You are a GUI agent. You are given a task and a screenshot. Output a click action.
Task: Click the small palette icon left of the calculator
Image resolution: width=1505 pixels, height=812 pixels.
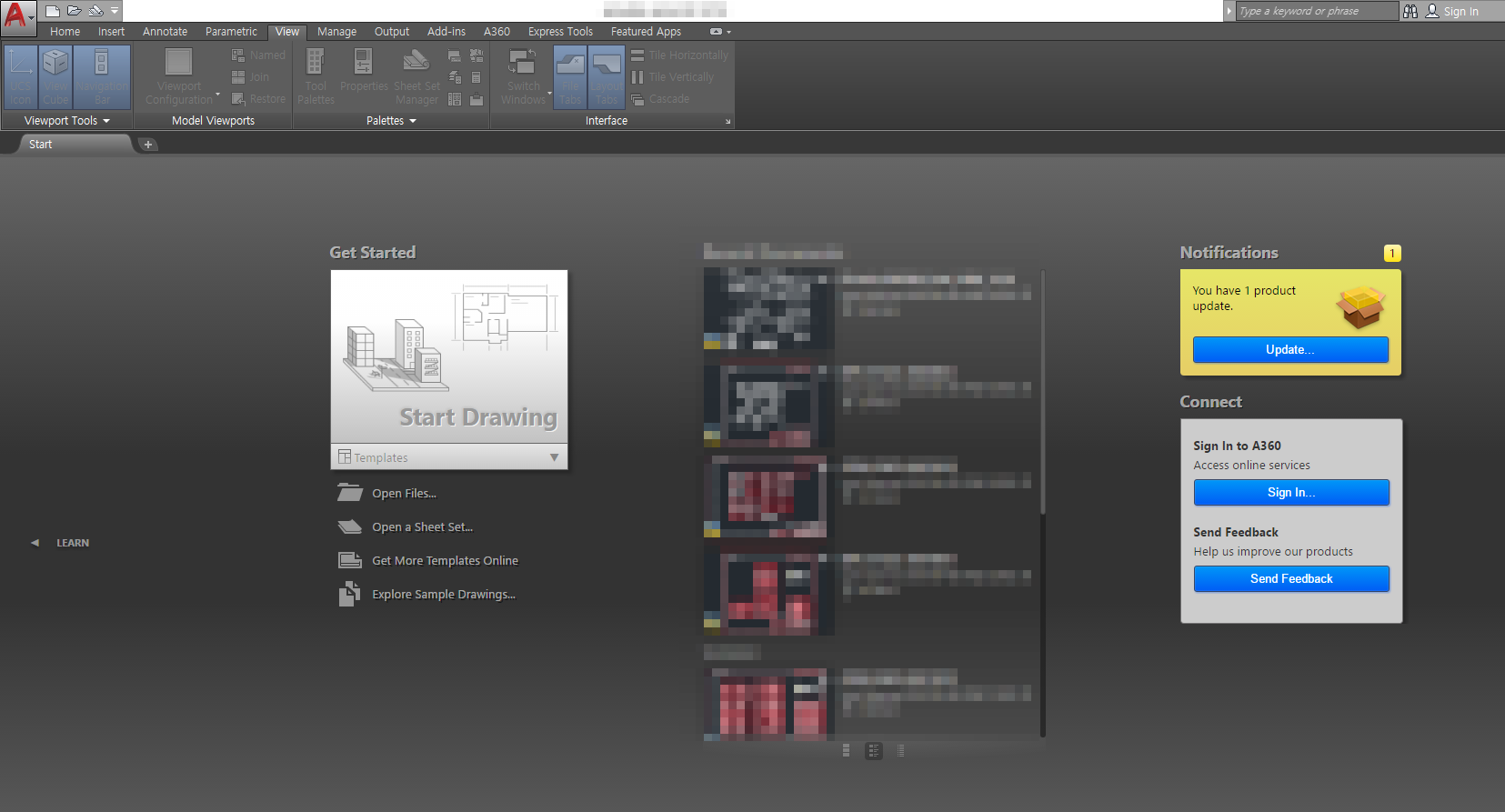455,77
